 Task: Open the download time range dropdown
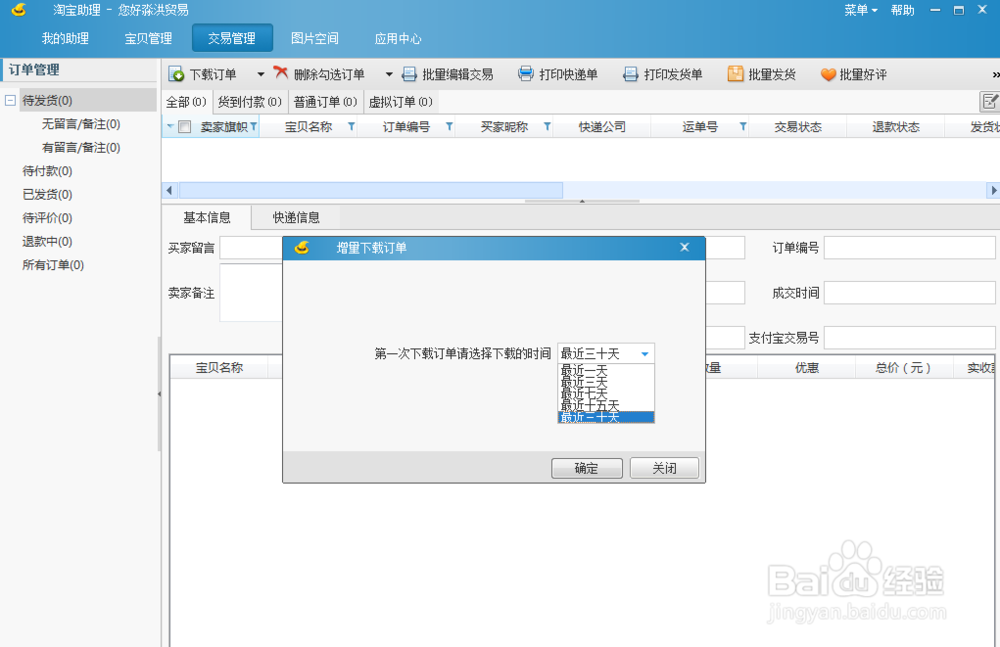645,353
